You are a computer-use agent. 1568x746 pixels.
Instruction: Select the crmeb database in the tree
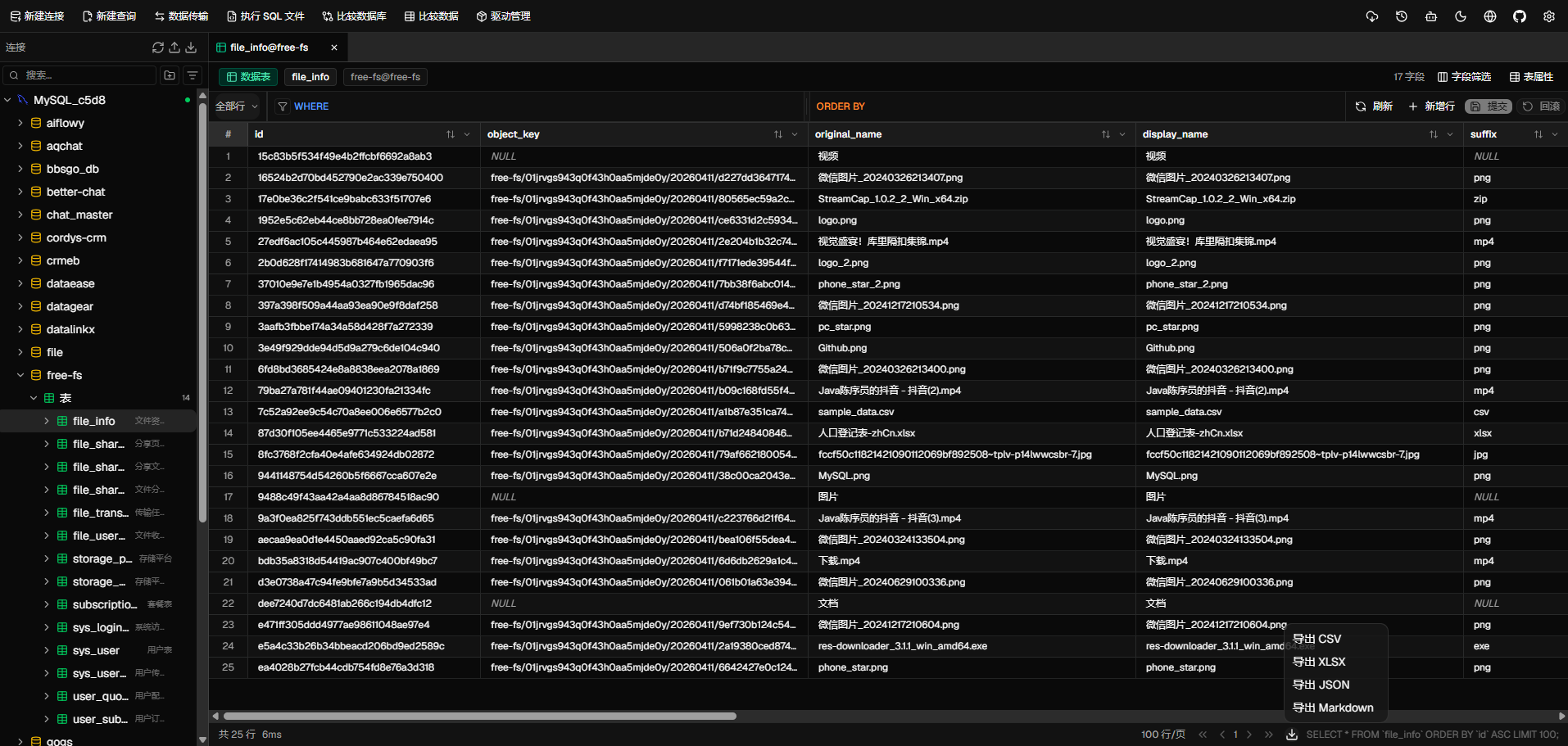[x=63, y=260]
